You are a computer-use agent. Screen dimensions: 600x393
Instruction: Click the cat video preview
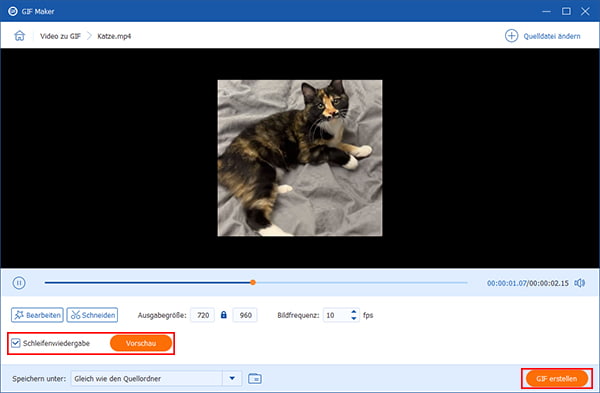point(300,158)
